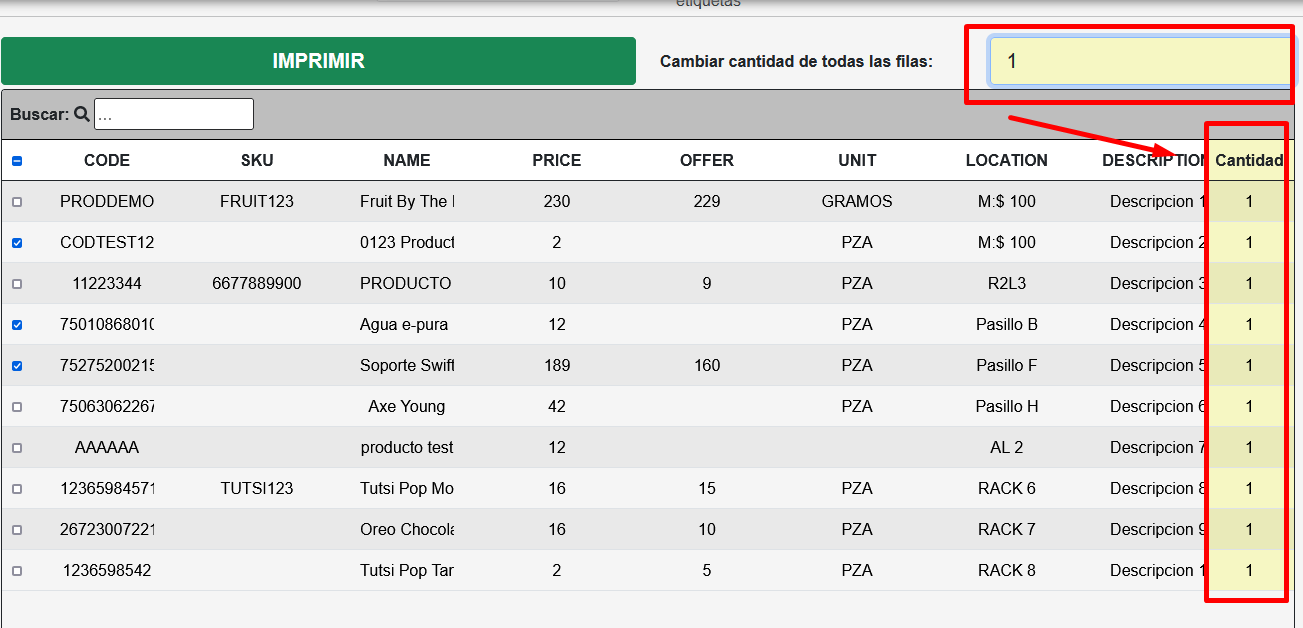
Task: Uncheck the Agua e-pura row checkbox
Action: (17, 325)
